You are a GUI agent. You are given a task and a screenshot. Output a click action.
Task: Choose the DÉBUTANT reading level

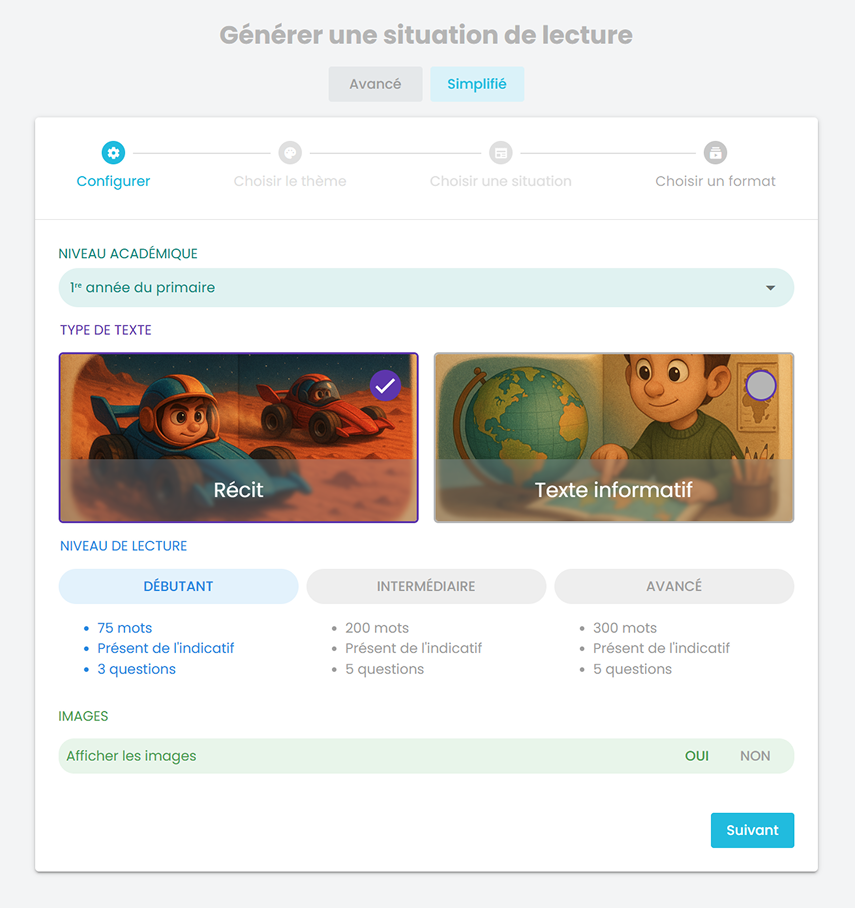click(x=178, y=586)
